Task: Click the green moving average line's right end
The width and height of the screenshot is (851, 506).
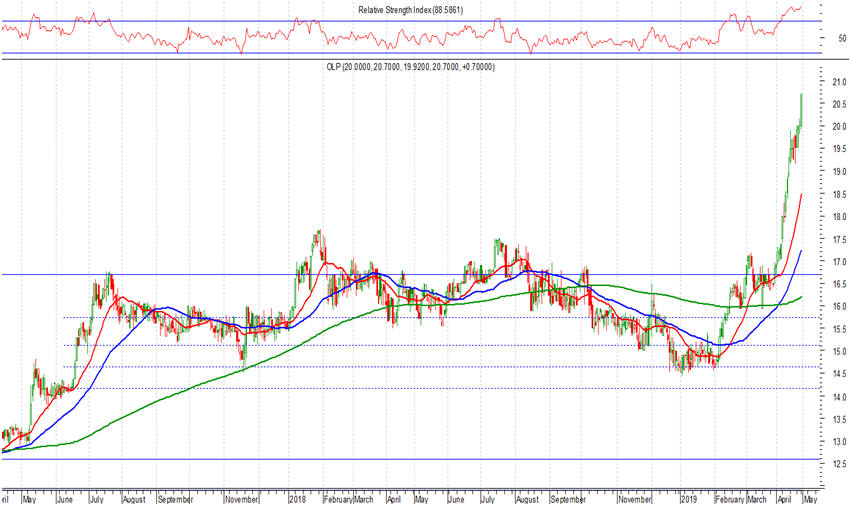Action: pos(802,297)
